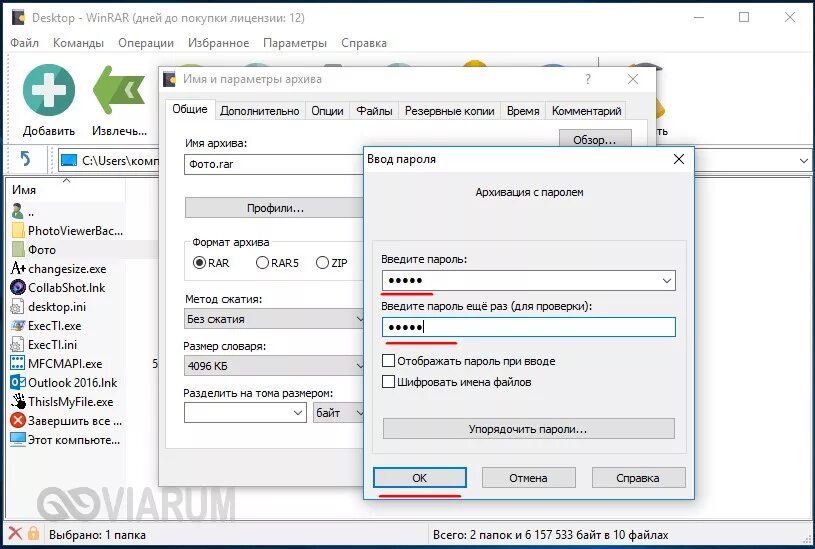Click the password confirmation input field
815x549 pixels.
[x=529, y=327]
